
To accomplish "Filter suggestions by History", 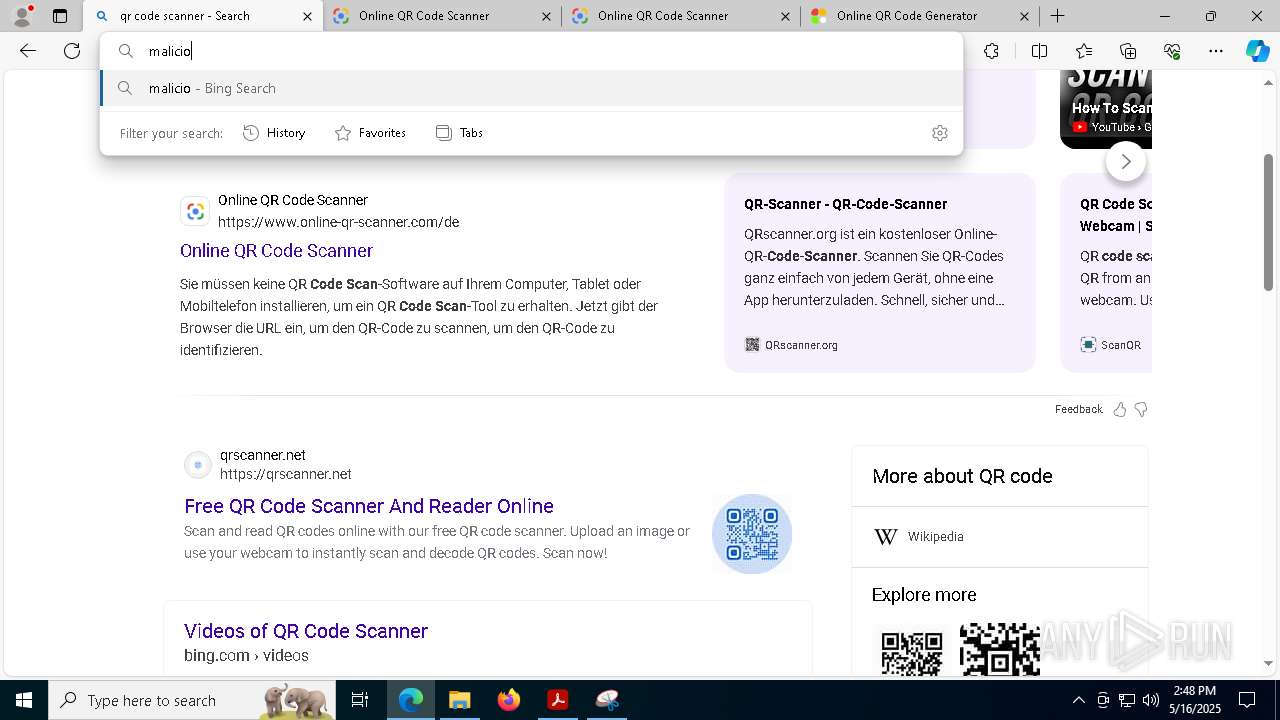I will [274, 133].
